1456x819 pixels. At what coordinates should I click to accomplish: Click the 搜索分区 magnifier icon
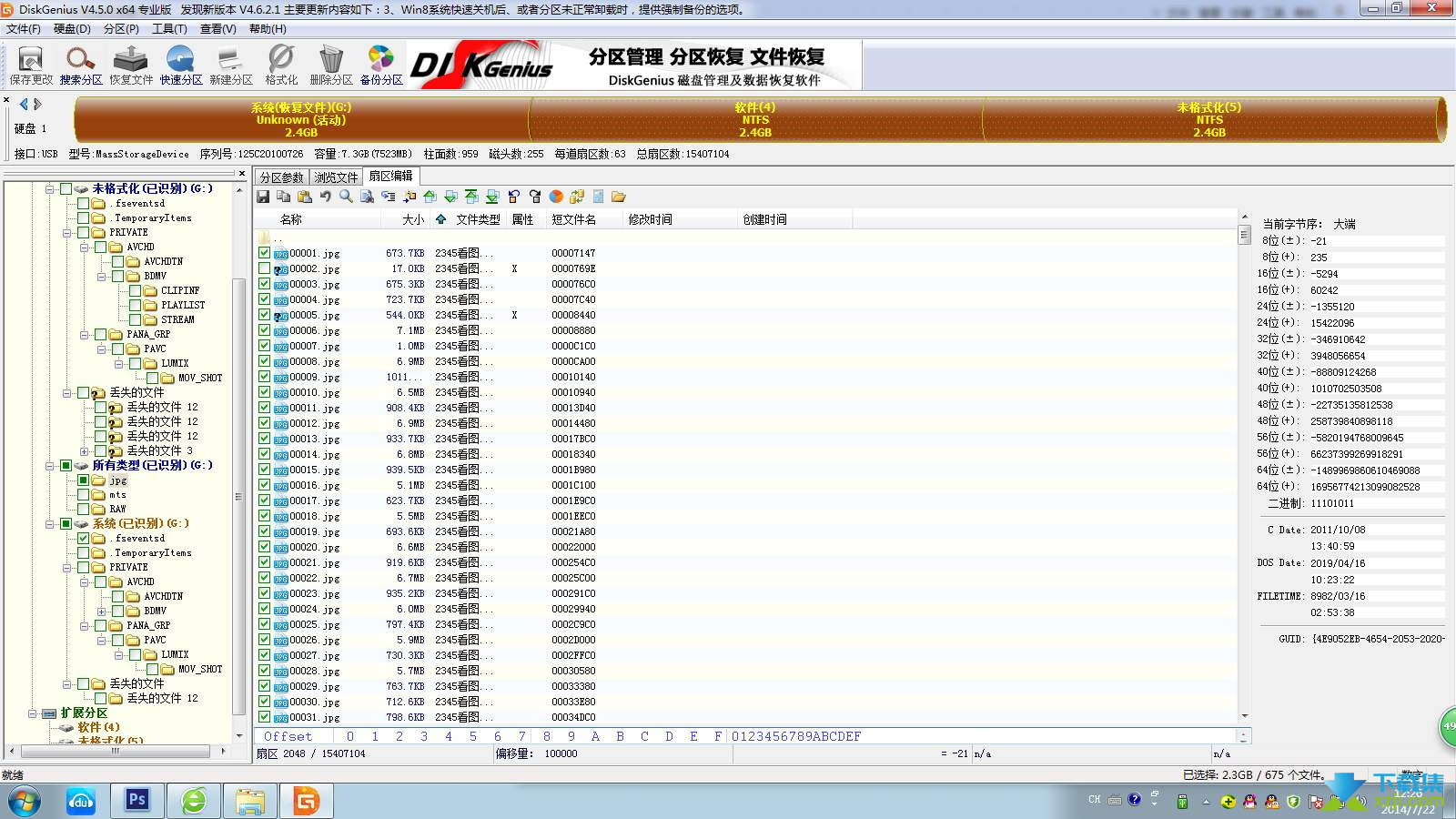click(x=81, y=66)
